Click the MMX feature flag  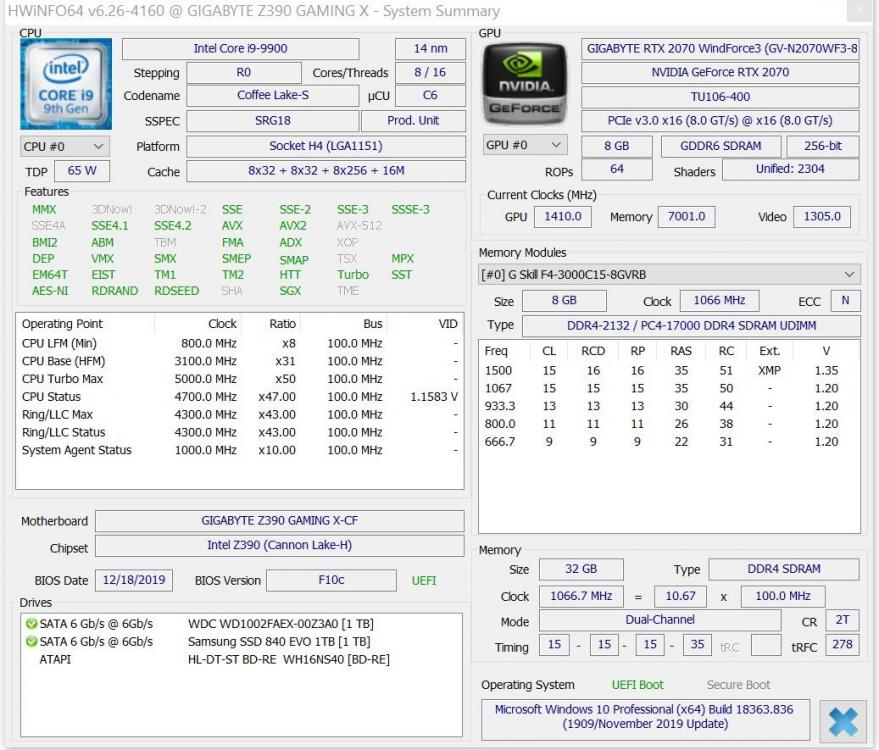tap(44, 210)
